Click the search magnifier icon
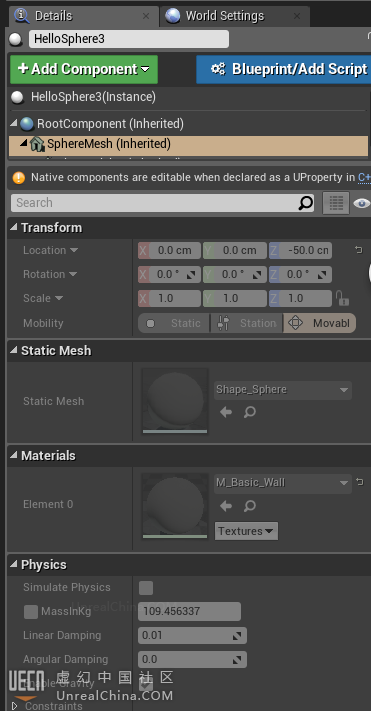Image resolution: width=371 pixels, height=711 pixels. [x=306, y=203]
